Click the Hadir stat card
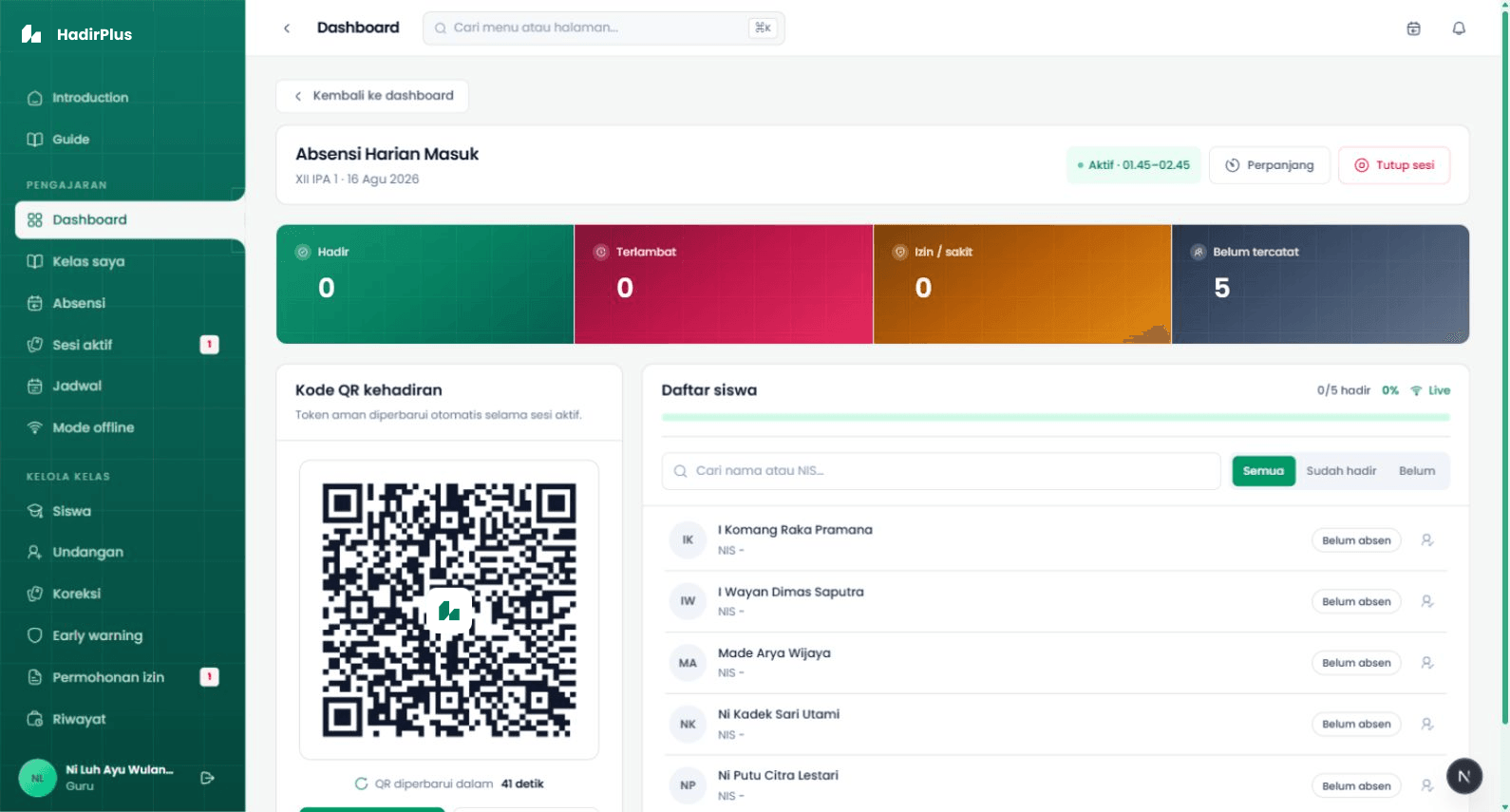This screenshot has width=1510, height=812. pos(425,284)
